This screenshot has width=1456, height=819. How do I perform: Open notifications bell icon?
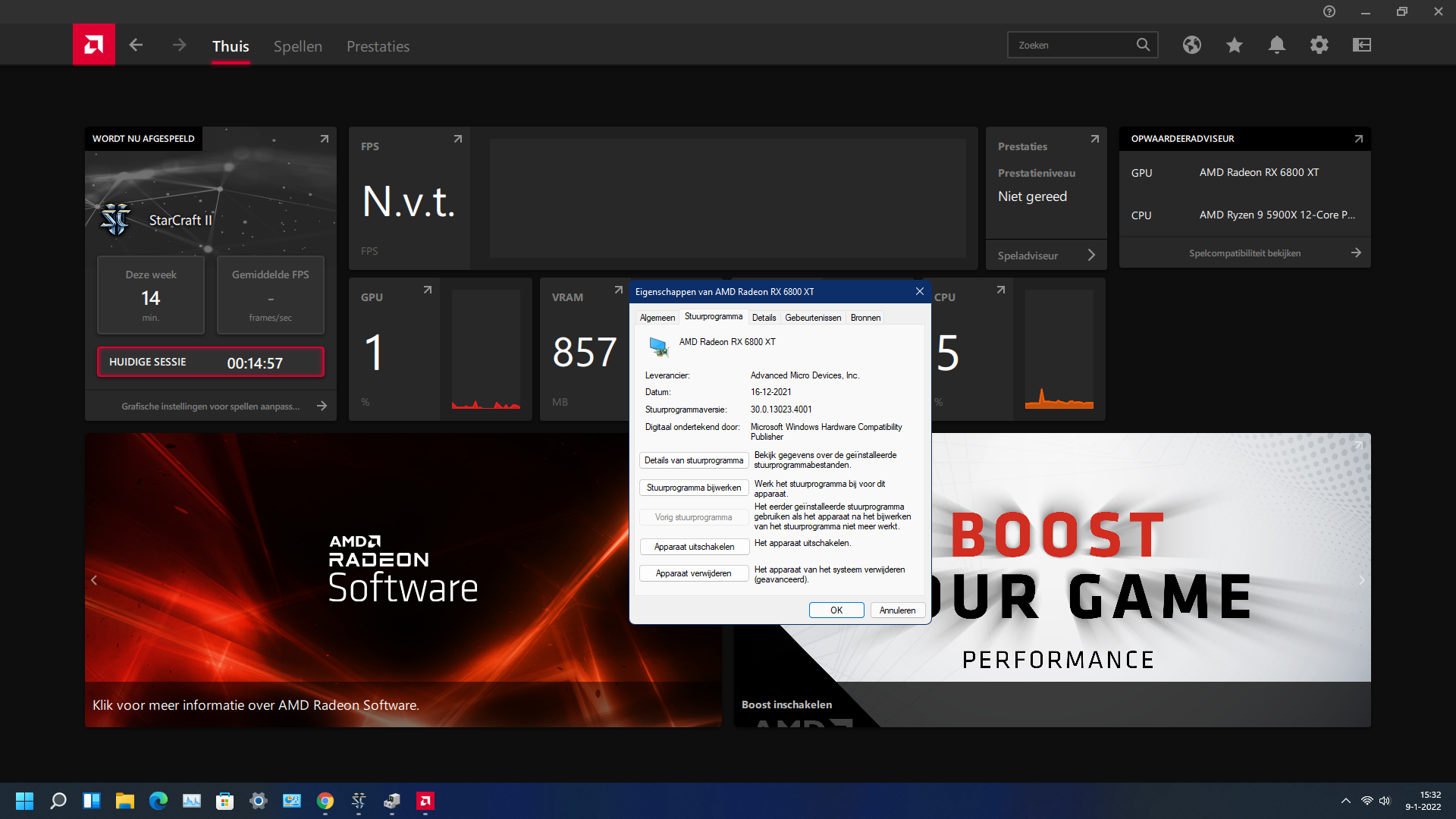tap(1277, 45)
